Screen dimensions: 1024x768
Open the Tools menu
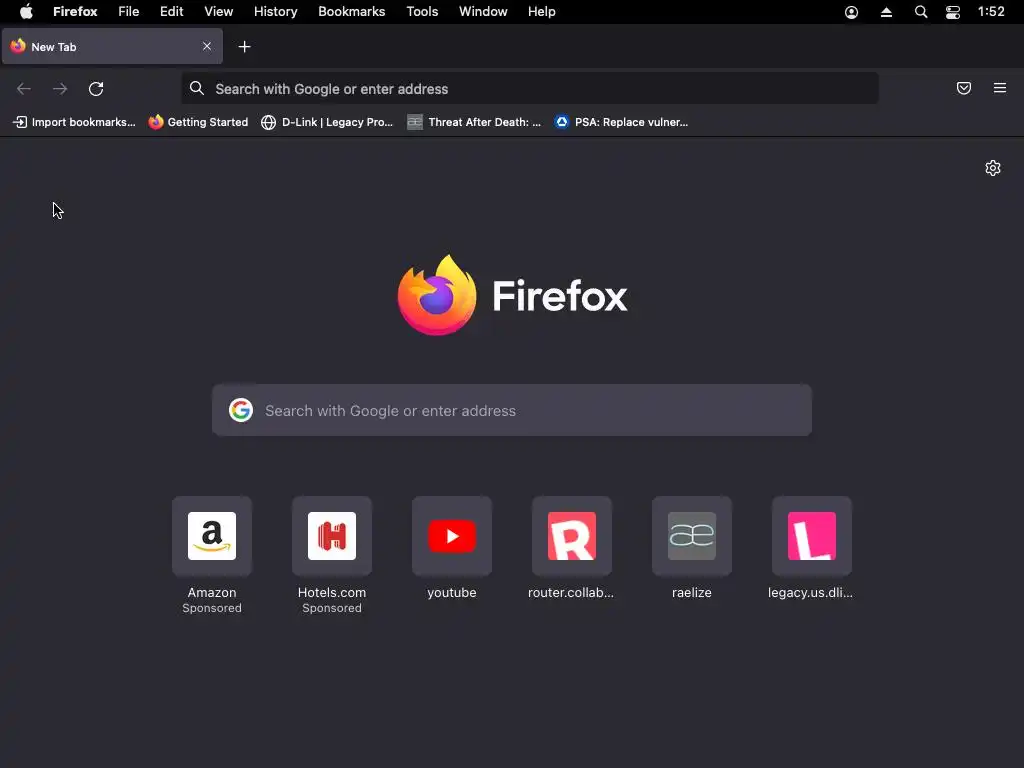point(422,12)
